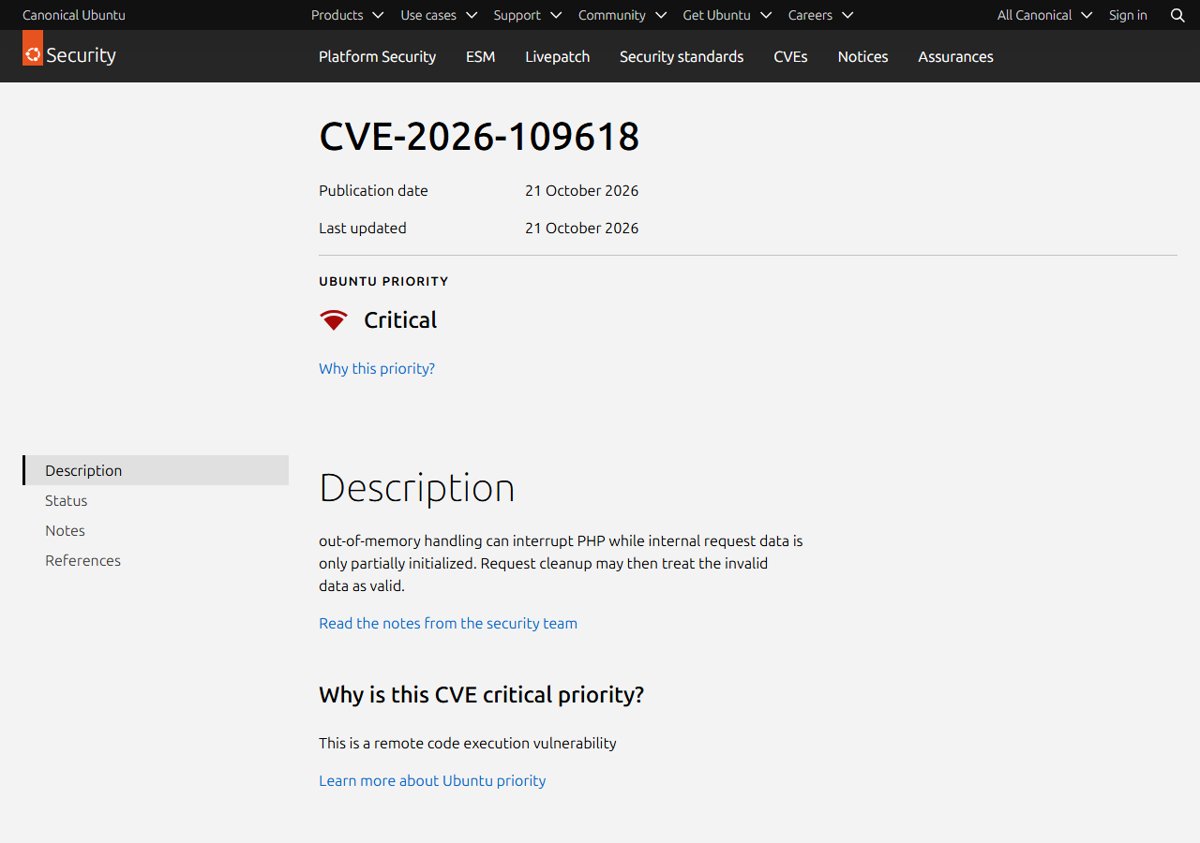
Task: Click 'This is a remote code execution vulnerability'
Action: [x=468, y=743]
